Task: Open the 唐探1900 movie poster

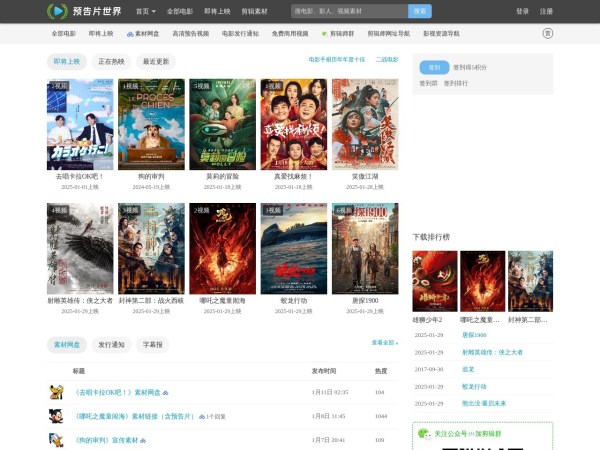Action: pyautogui.click(x=365, y=249)
